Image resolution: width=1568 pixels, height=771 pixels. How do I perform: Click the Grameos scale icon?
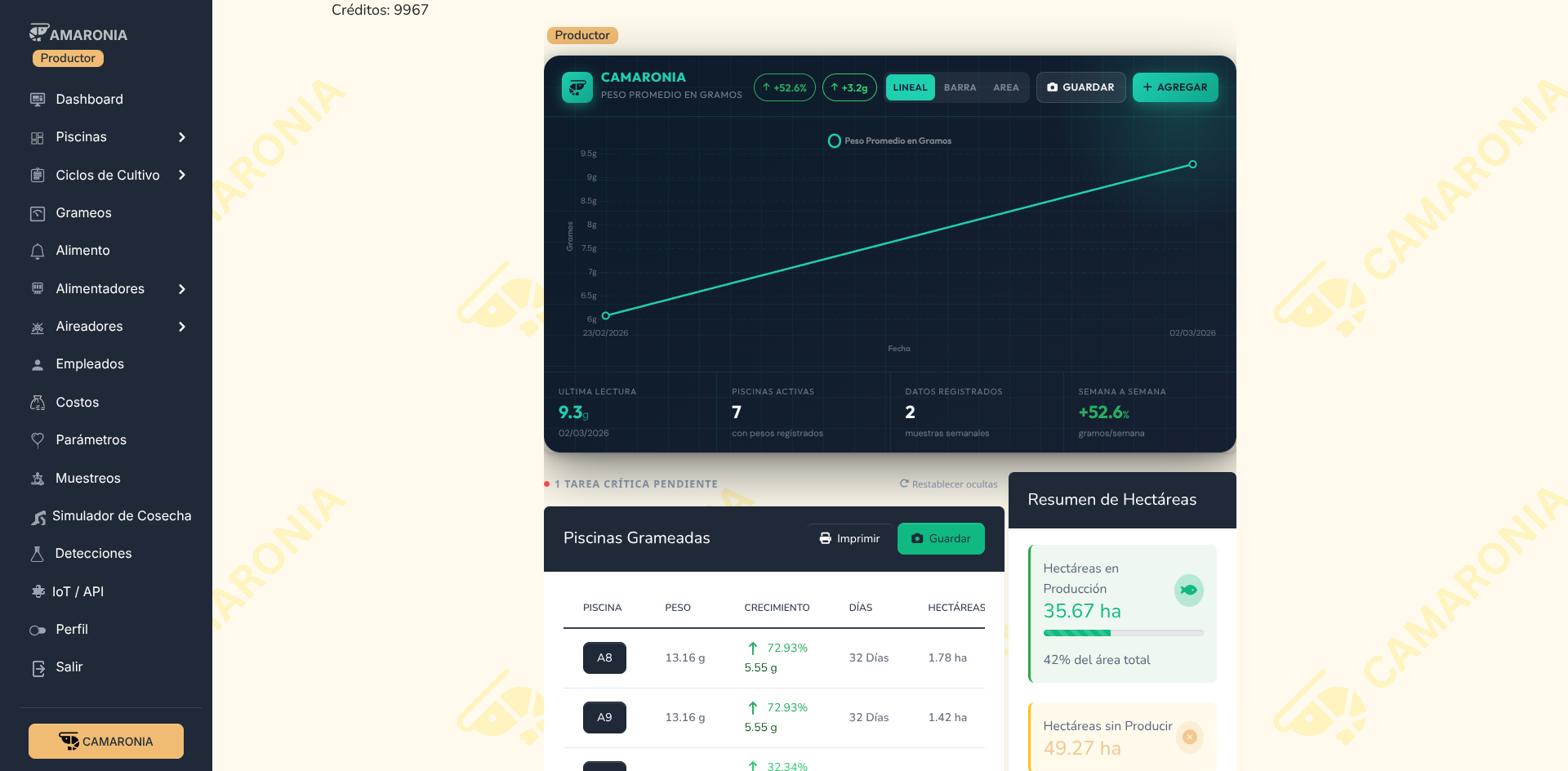38,213
